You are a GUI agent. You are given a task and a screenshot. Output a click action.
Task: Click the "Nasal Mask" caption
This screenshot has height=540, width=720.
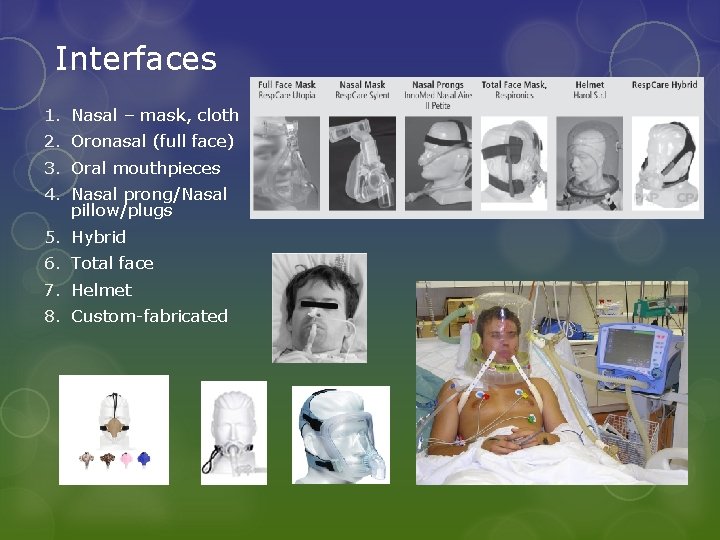[362, 84]
